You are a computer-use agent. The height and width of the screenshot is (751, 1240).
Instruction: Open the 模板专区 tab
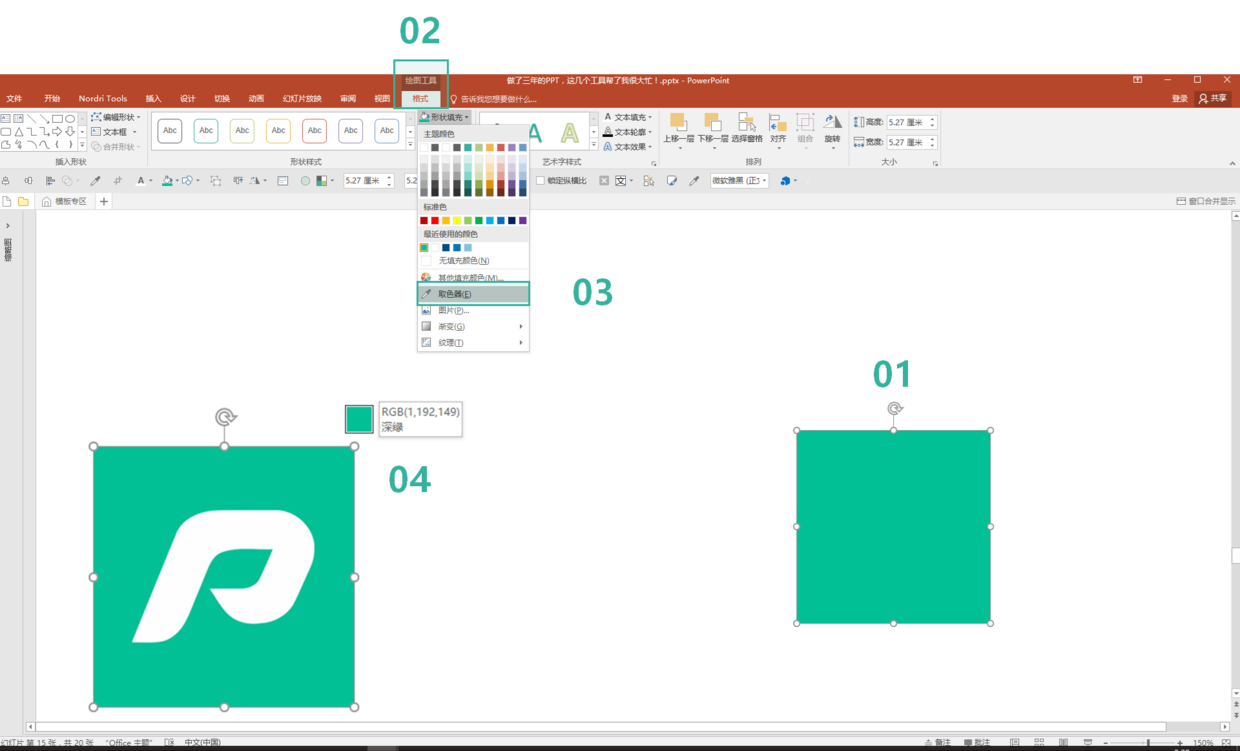tap(65, 201)
